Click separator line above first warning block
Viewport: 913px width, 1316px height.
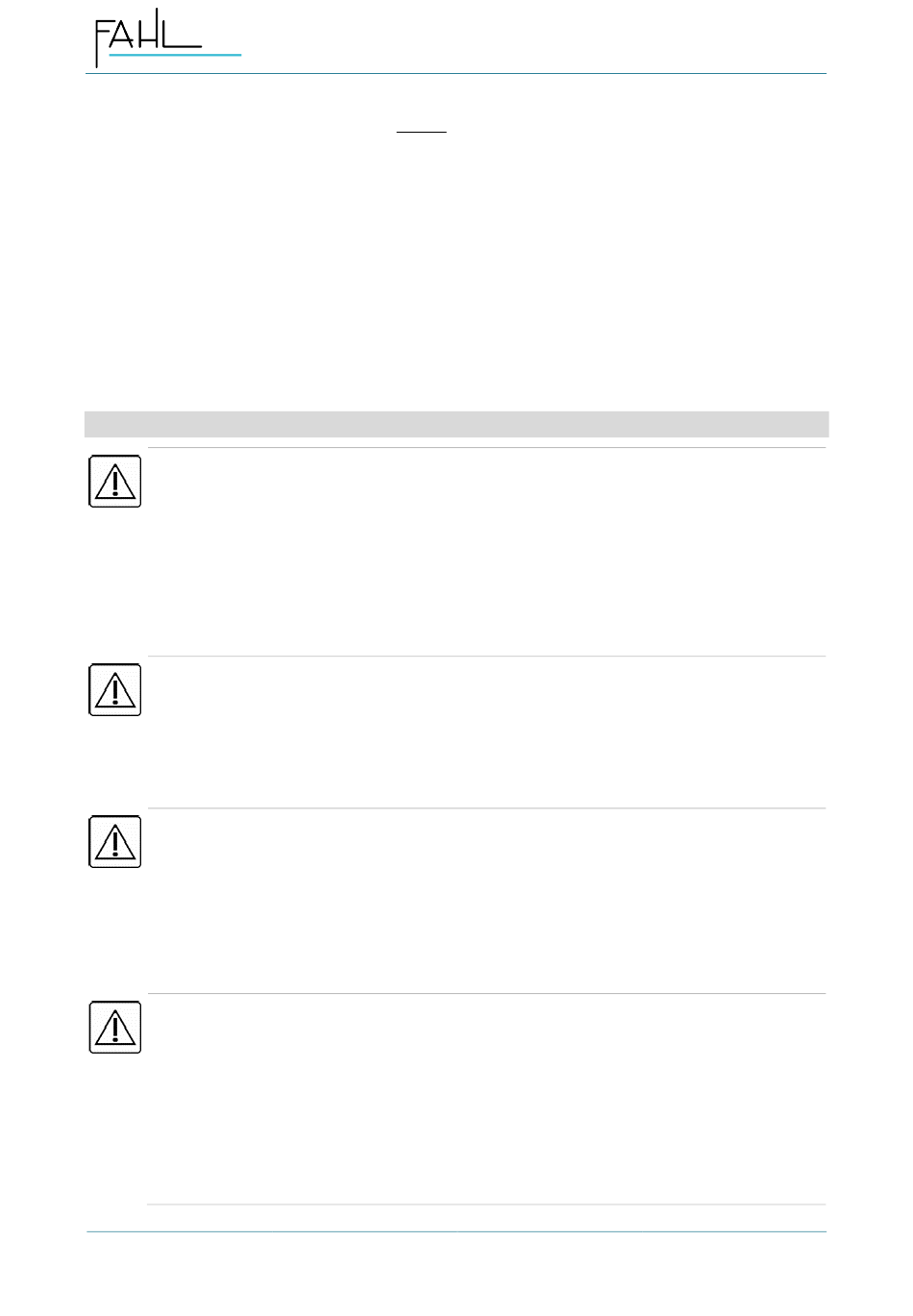(x=486, y=448)
